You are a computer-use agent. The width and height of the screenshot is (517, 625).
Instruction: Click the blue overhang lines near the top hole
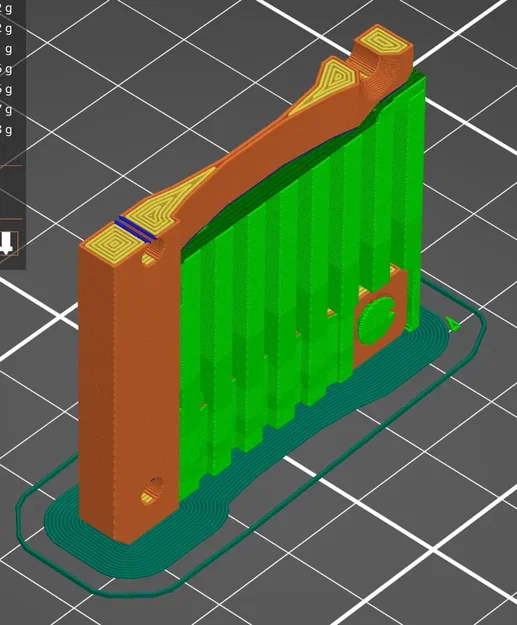tap(136, 230)
